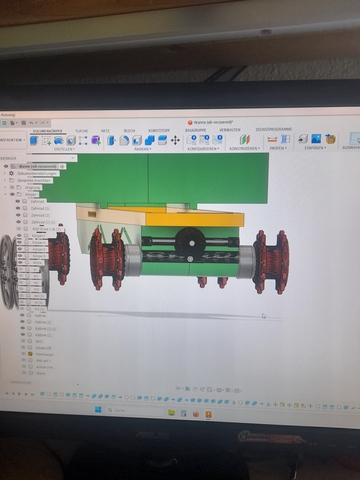The height and width of the screenshot is (480, 360).
Task: Toggle visibility of the Zahnrad body
Action: coord(18,201)
